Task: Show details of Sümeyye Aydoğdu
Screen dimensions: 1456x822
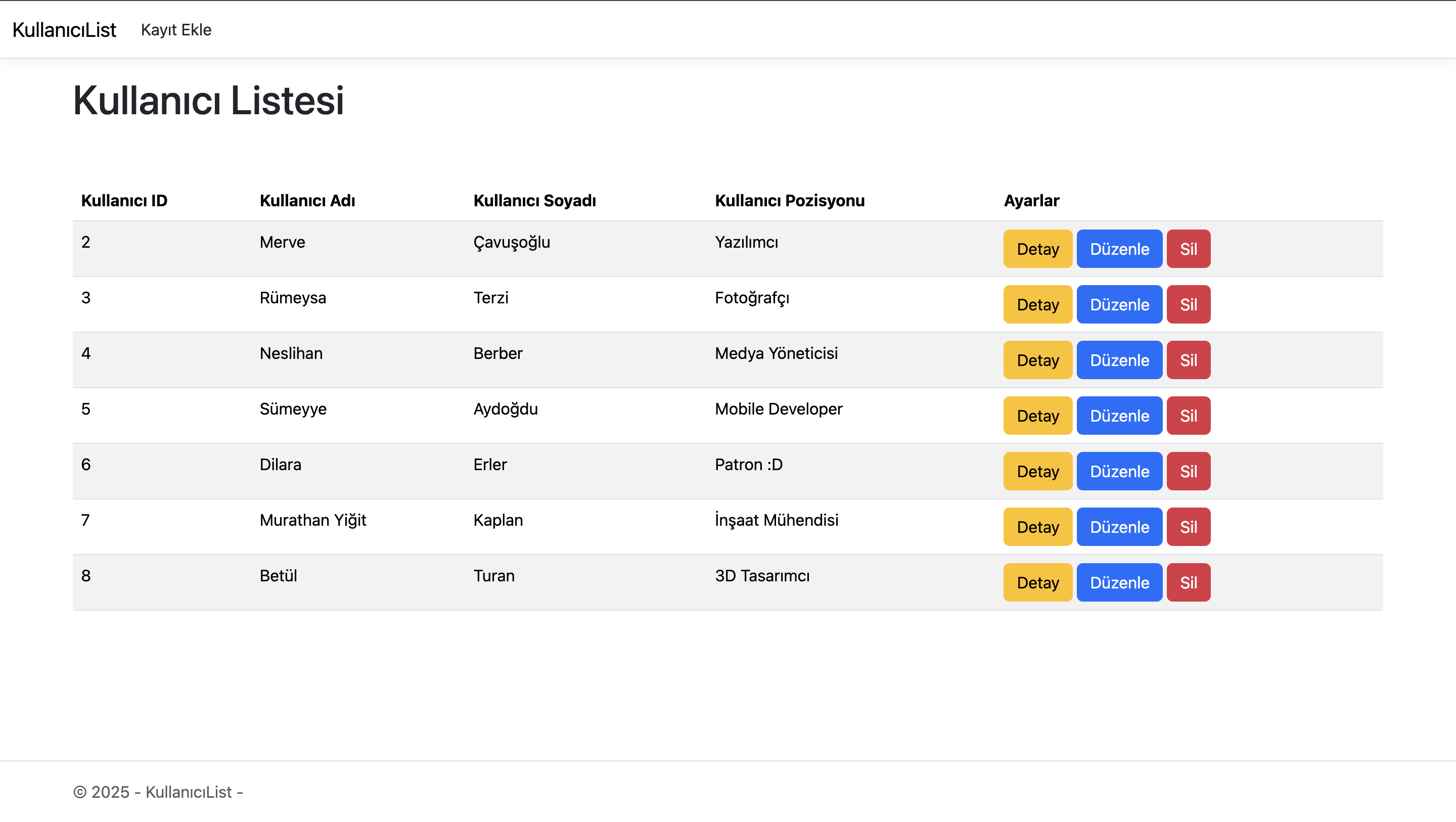Action: [1037, 416]
